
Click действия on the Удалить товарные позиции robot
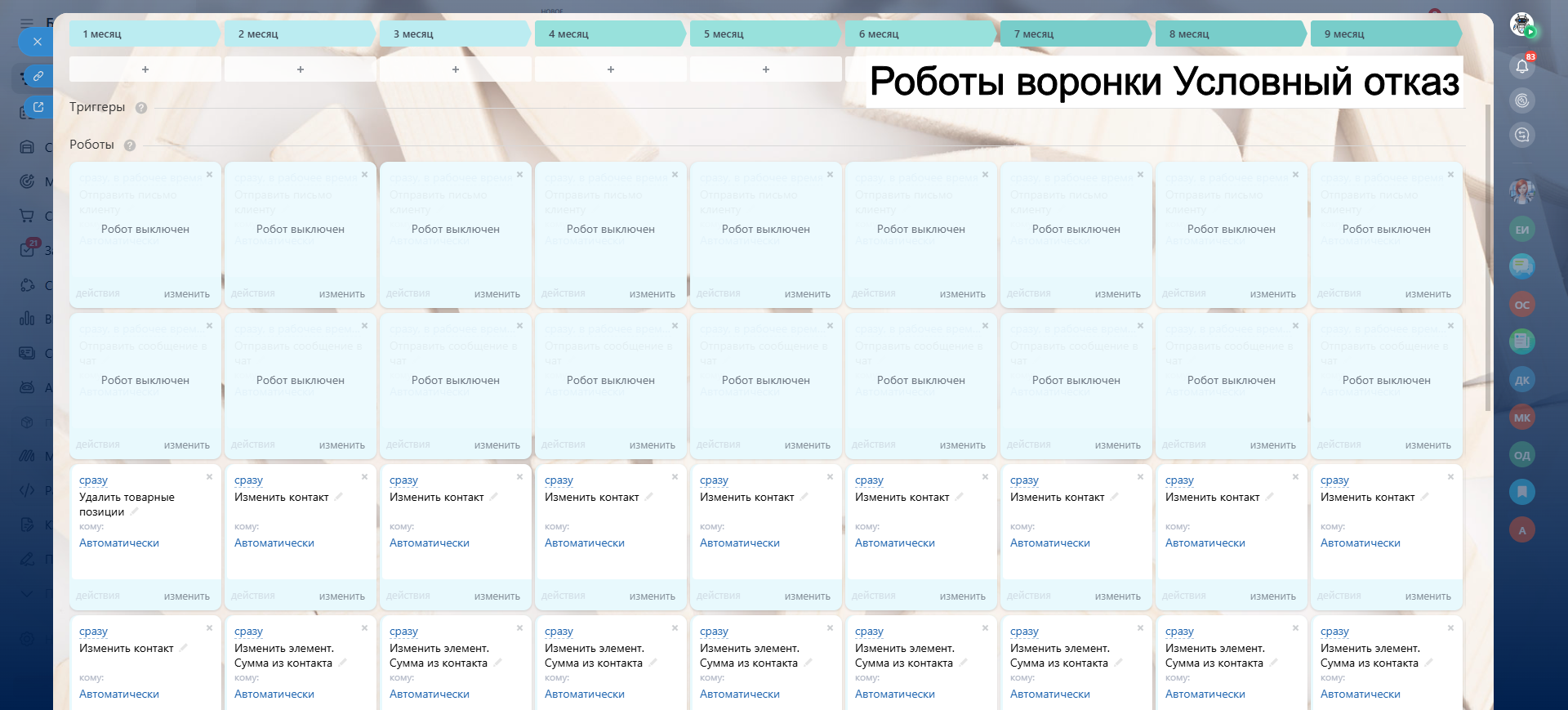(98, 596)
